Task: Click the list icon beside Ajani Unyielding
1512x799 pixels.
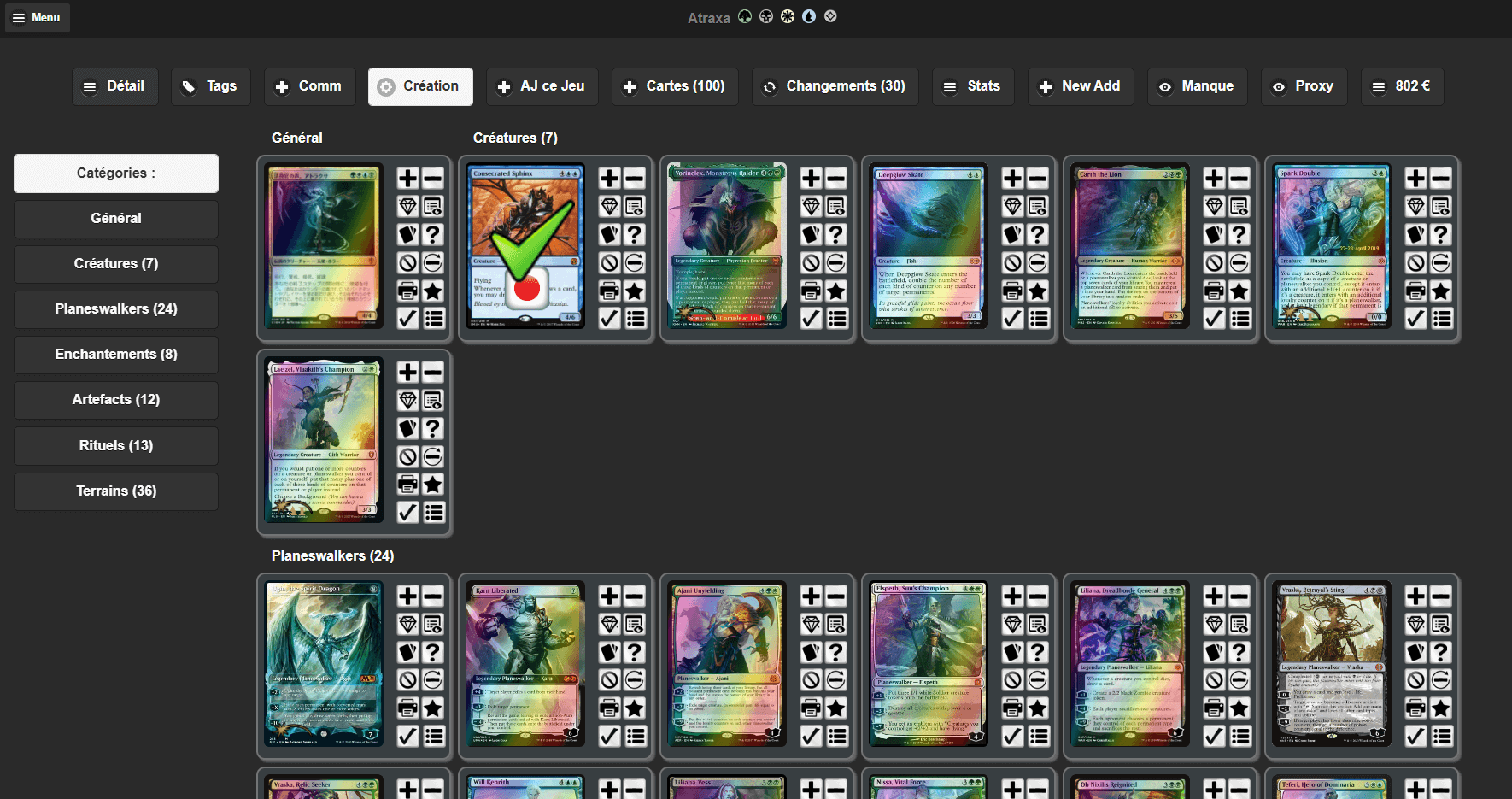Action: (836, 736)
